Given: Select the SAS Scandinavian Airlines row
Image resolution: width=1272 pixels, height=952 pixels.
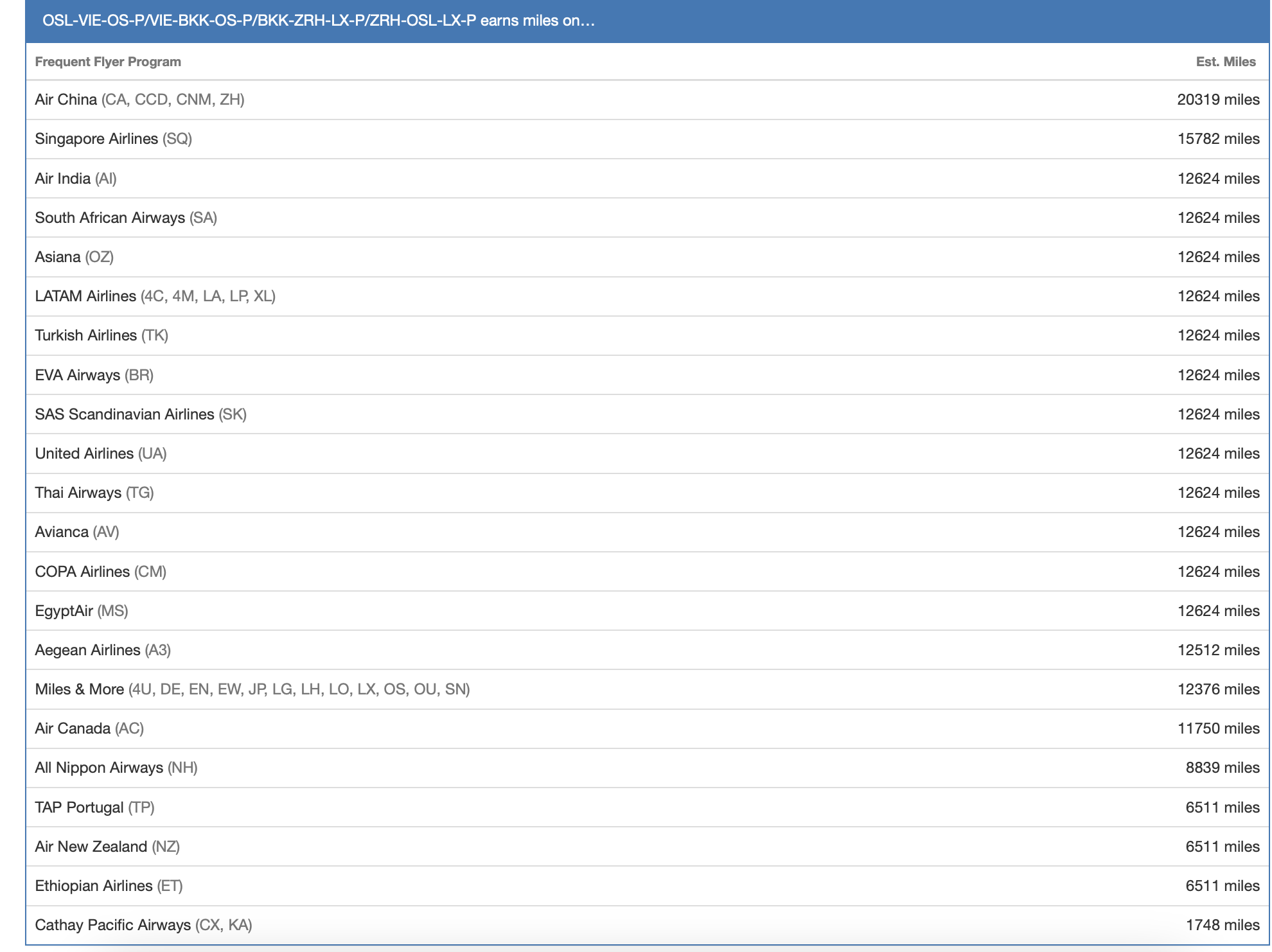Looking at the screenshot, I should pyautogui.click(x=648, y=414).
